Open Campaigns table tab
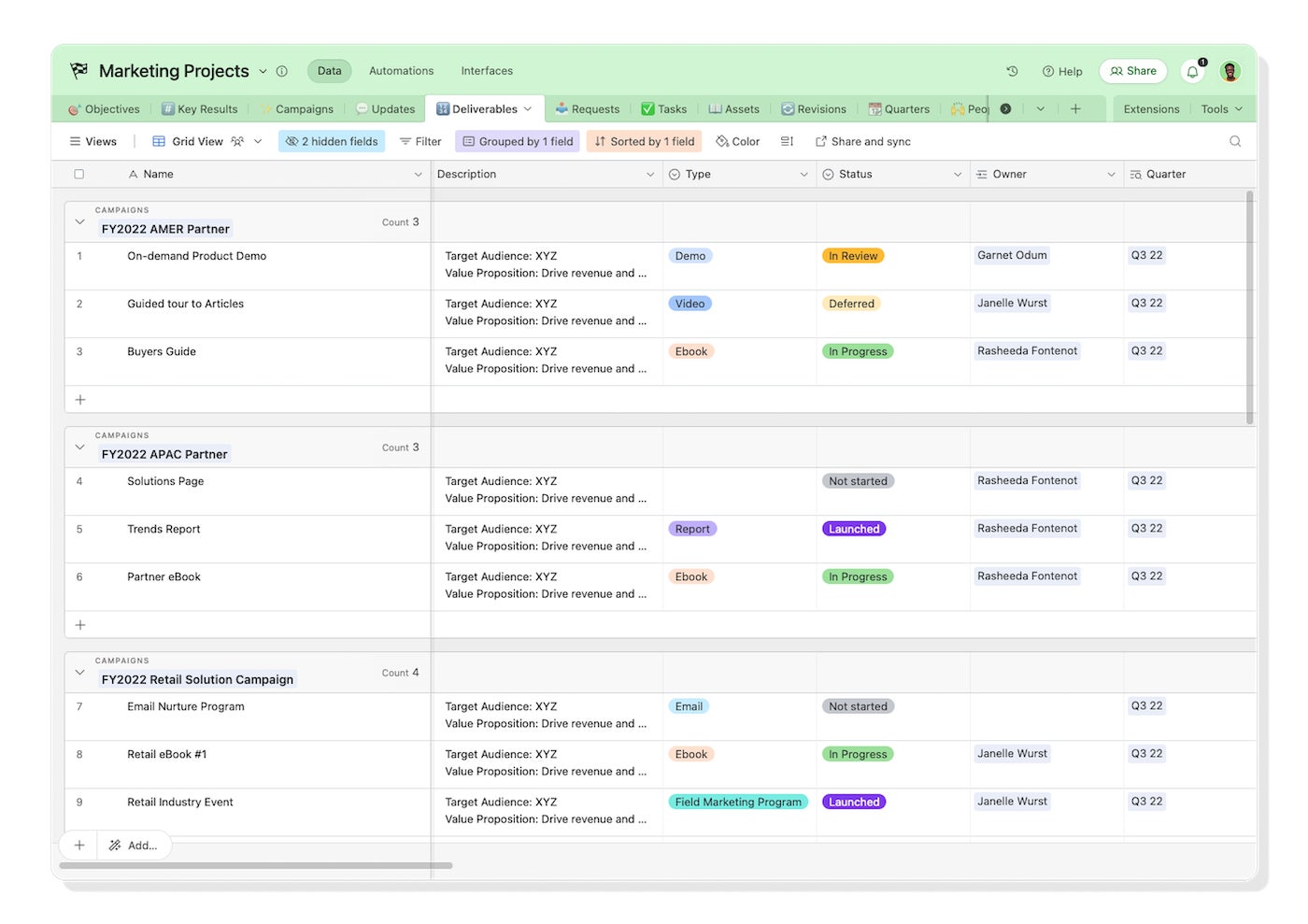The height and width of the screenshot is (924, 1308). pos(297,109)
